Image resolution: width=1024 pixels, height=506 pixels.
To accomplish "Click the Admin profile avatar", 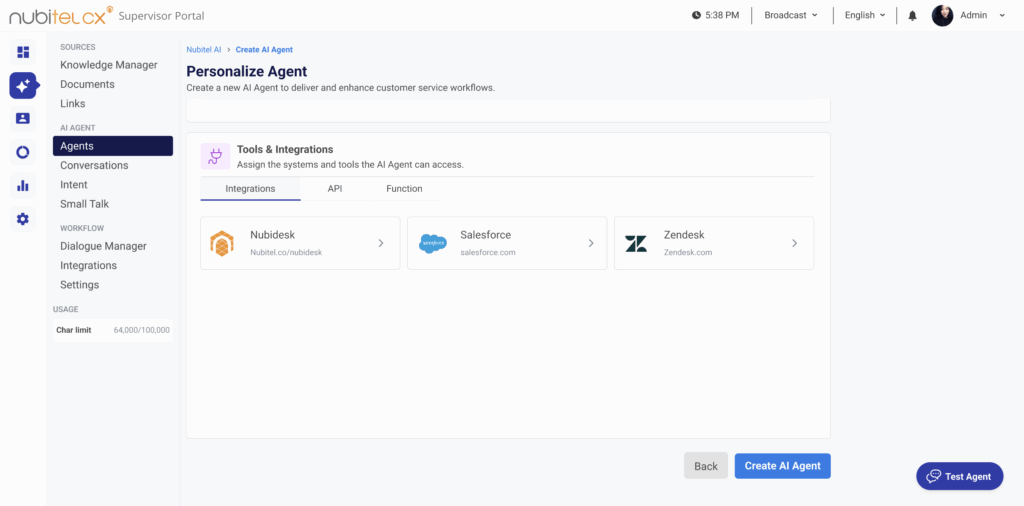I will click(x=942, y=16).
